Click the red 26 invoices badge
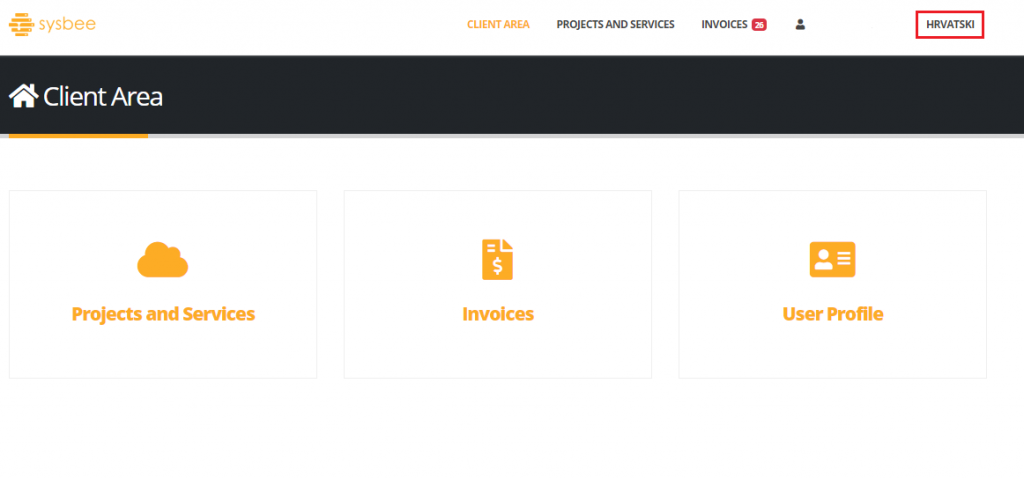The width and height of the screenshot is (1024, 479). [x=759, y=25]
